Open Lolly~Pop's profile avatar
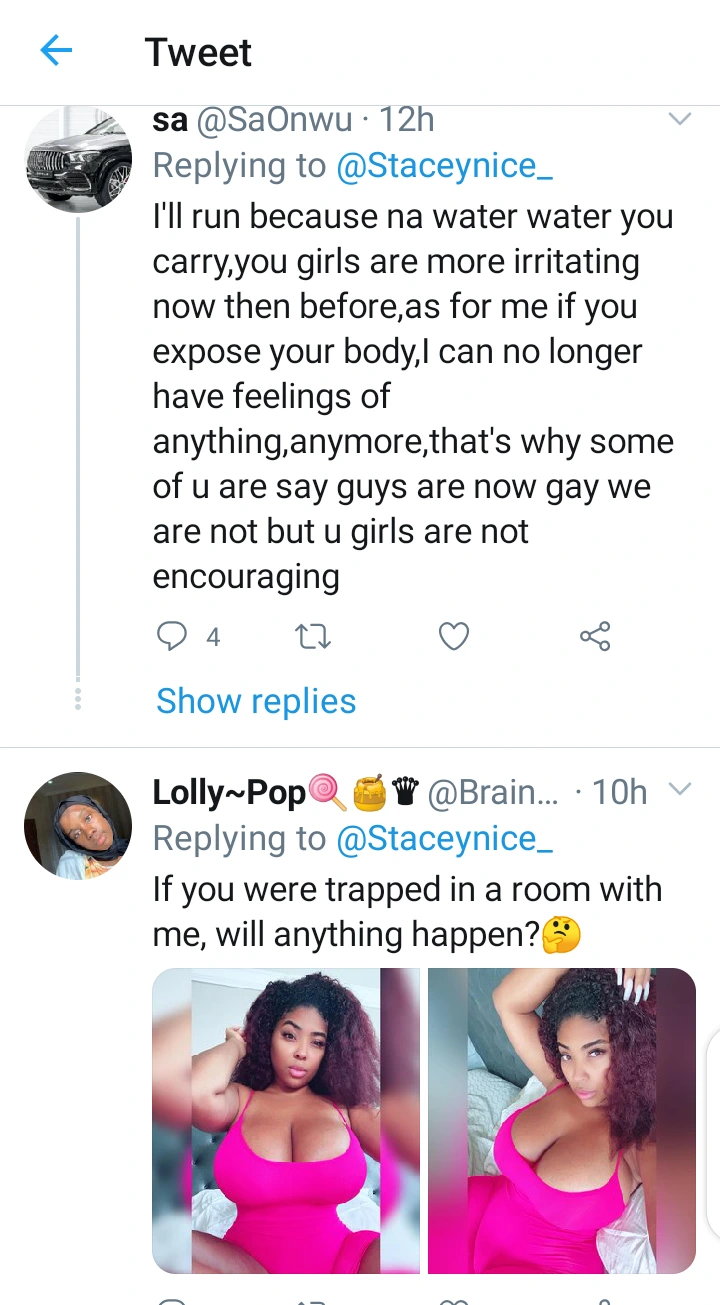This screenshot has height=1305, width=720. (78, 826)
